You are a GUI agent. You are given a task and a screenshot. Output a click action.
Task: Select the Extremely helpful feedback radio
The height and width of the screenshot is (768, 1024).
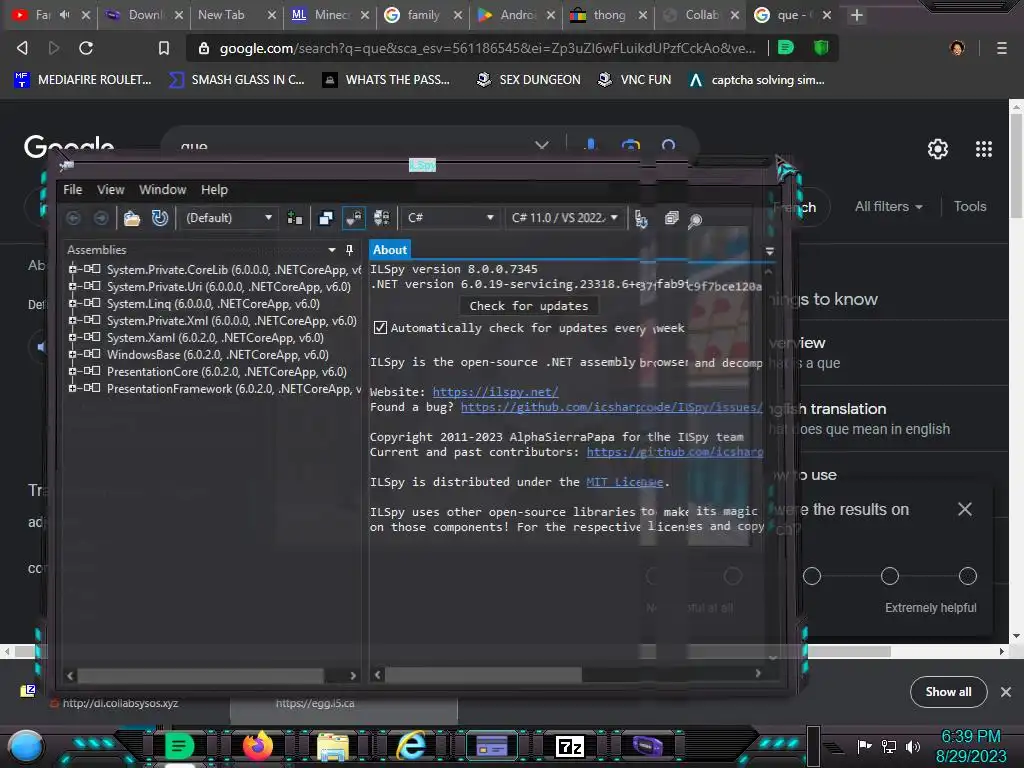967,576
